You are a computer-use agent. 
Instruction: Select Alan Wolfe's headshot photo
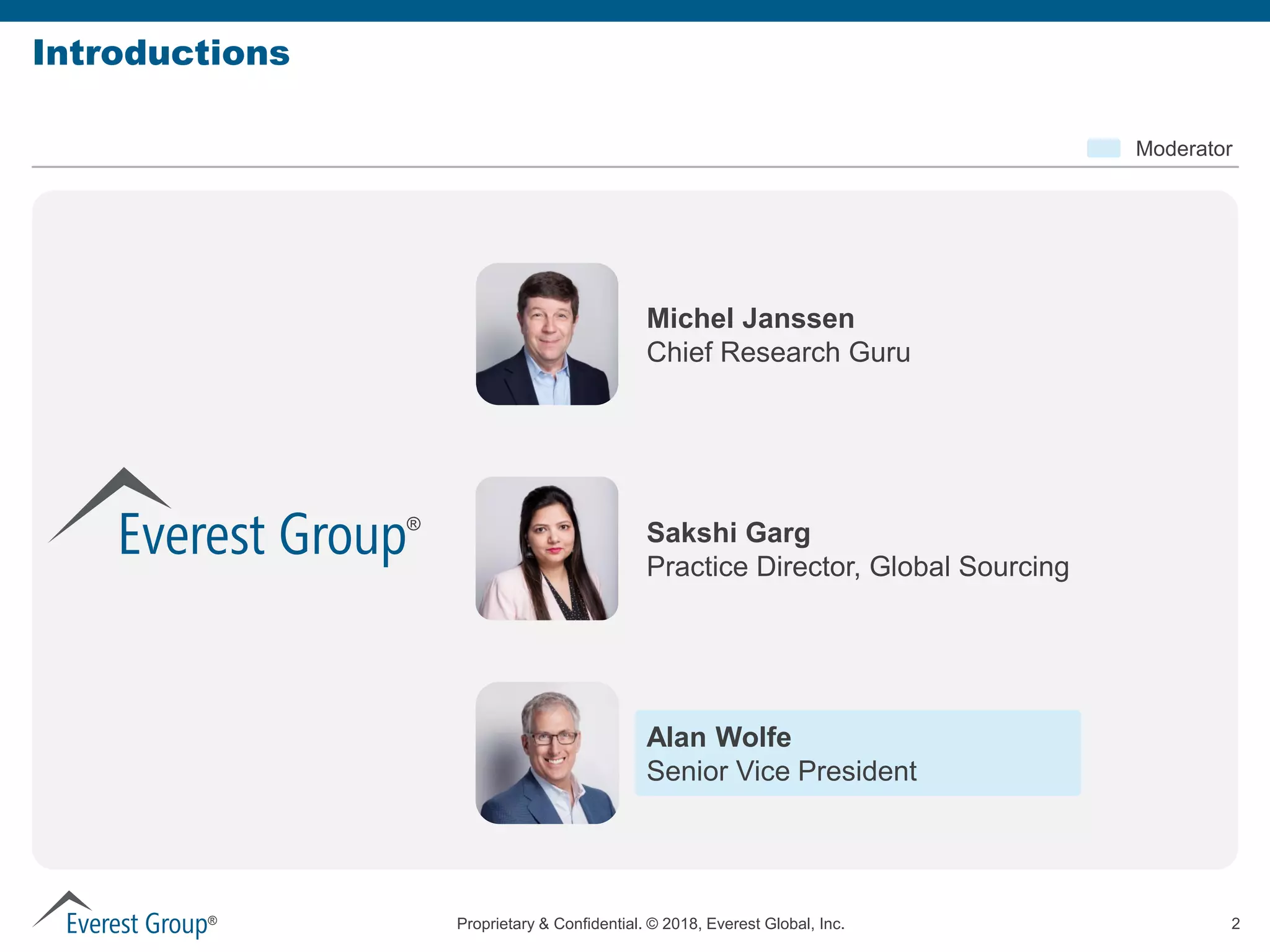coord(547,753)
